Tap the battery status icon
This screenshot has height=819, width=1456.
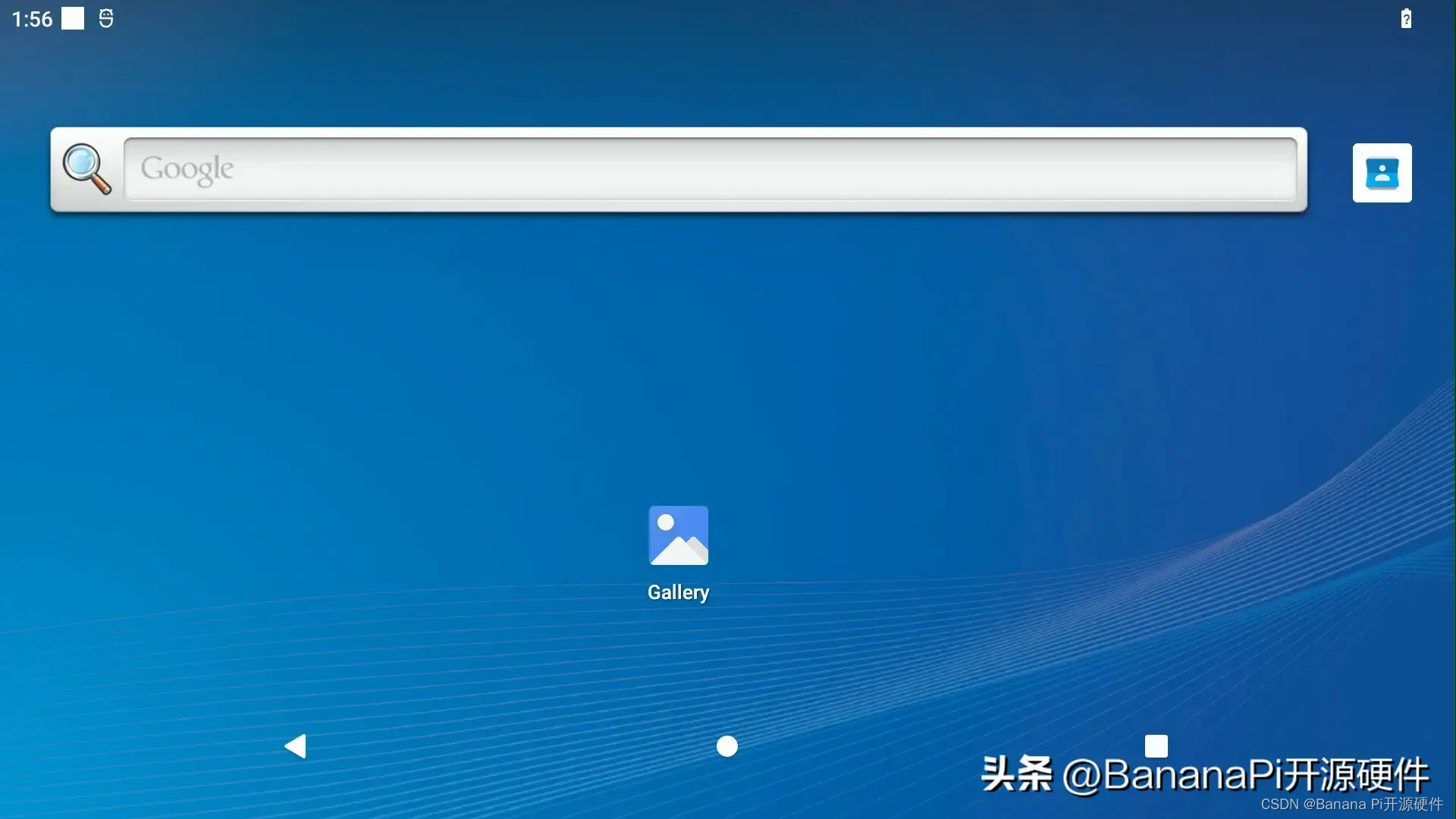tap(1405, 19)
